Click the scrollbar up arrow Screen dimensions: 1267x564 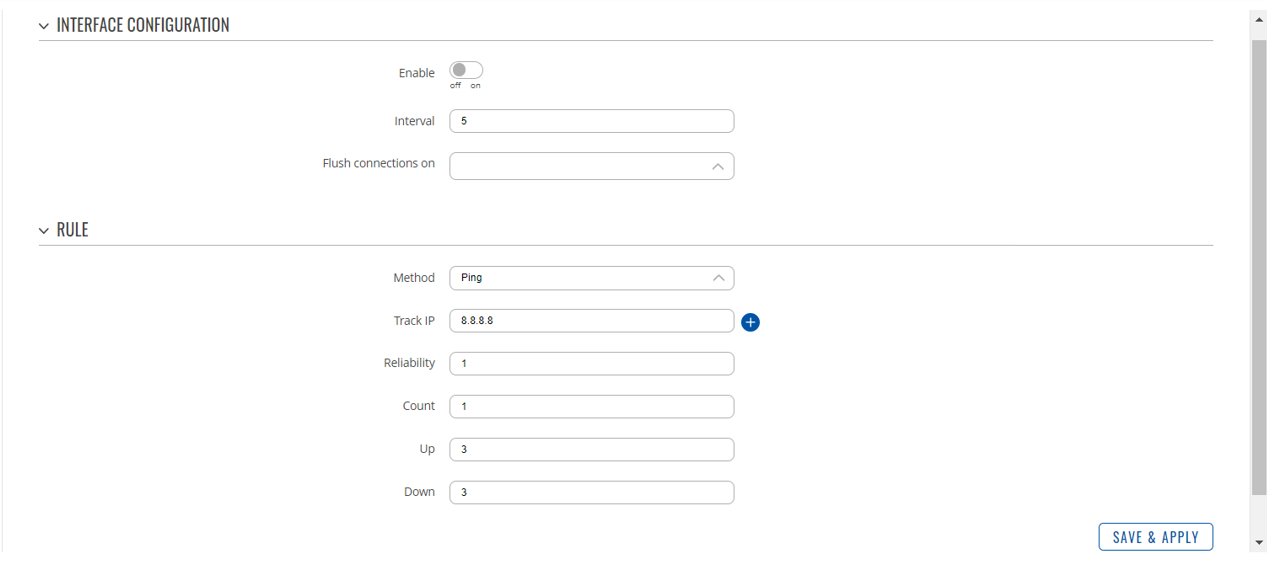1259,19
